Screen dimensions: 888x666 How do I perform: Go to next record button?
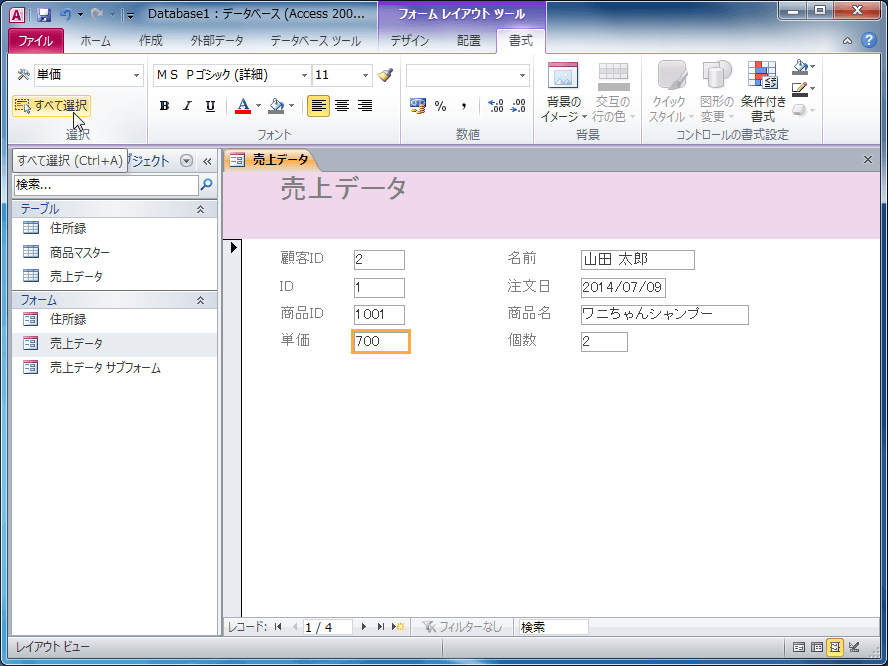[x=364, y=627]
